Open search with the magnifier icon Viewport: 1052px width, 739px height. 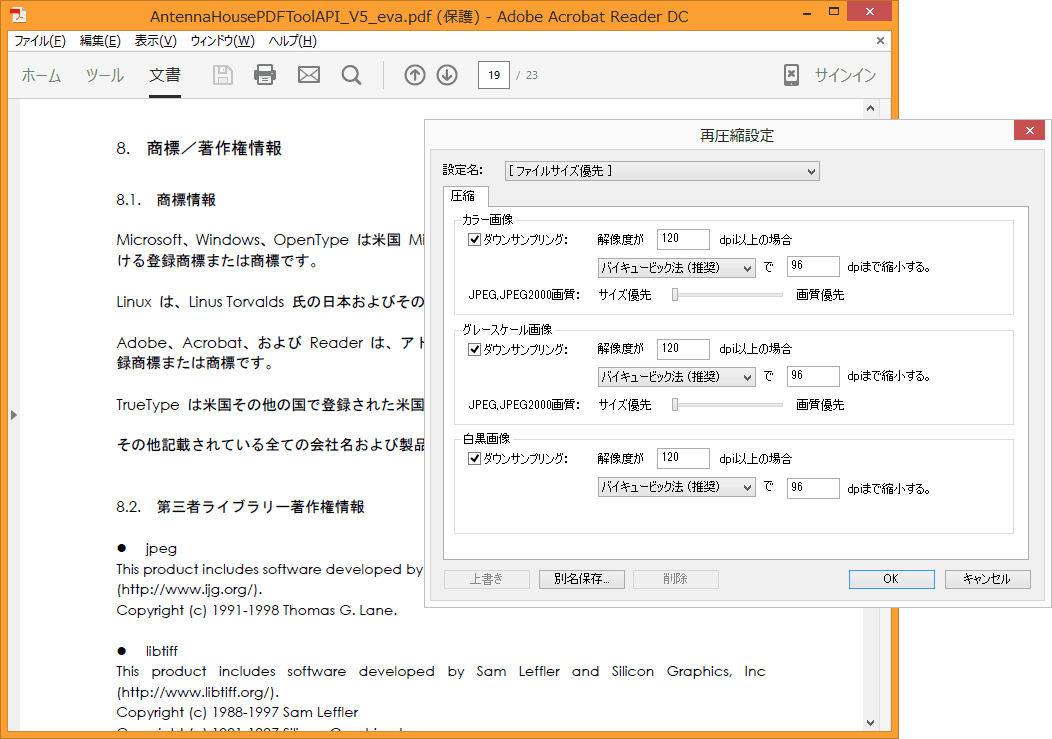tap(352, 75)
